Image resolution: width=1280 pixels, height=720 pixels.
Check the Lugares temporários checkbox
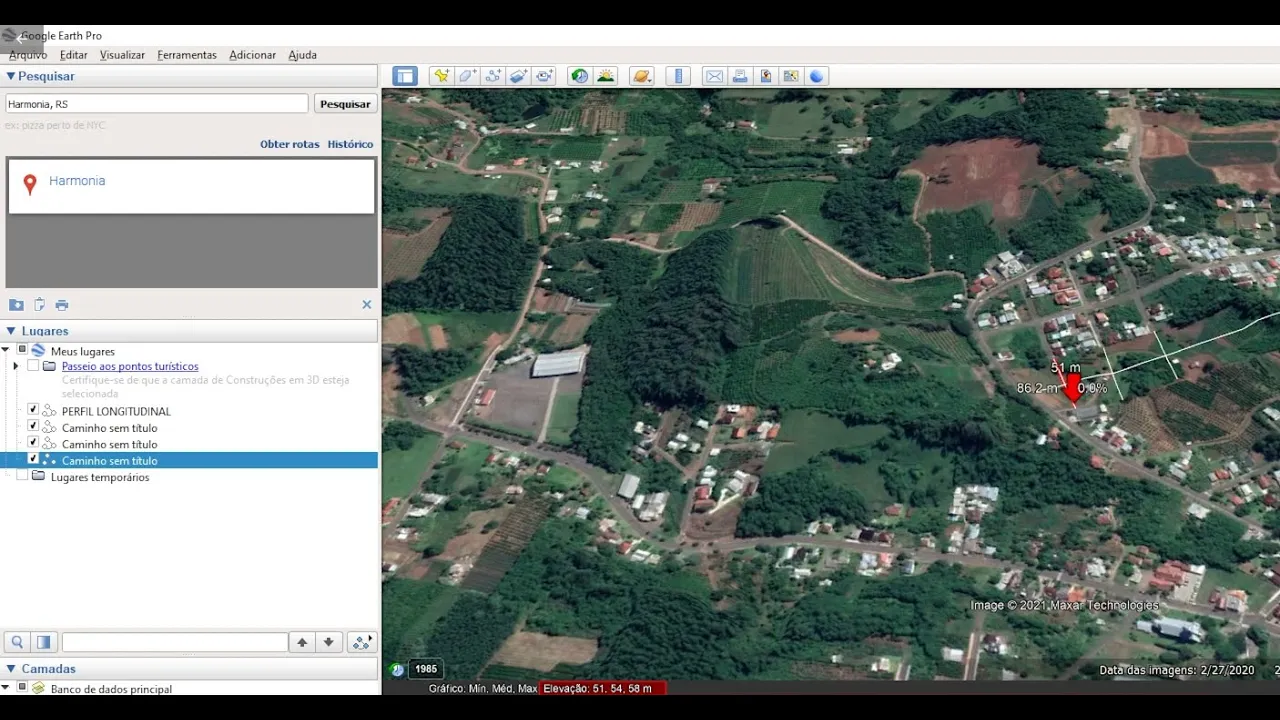point(22,477)
